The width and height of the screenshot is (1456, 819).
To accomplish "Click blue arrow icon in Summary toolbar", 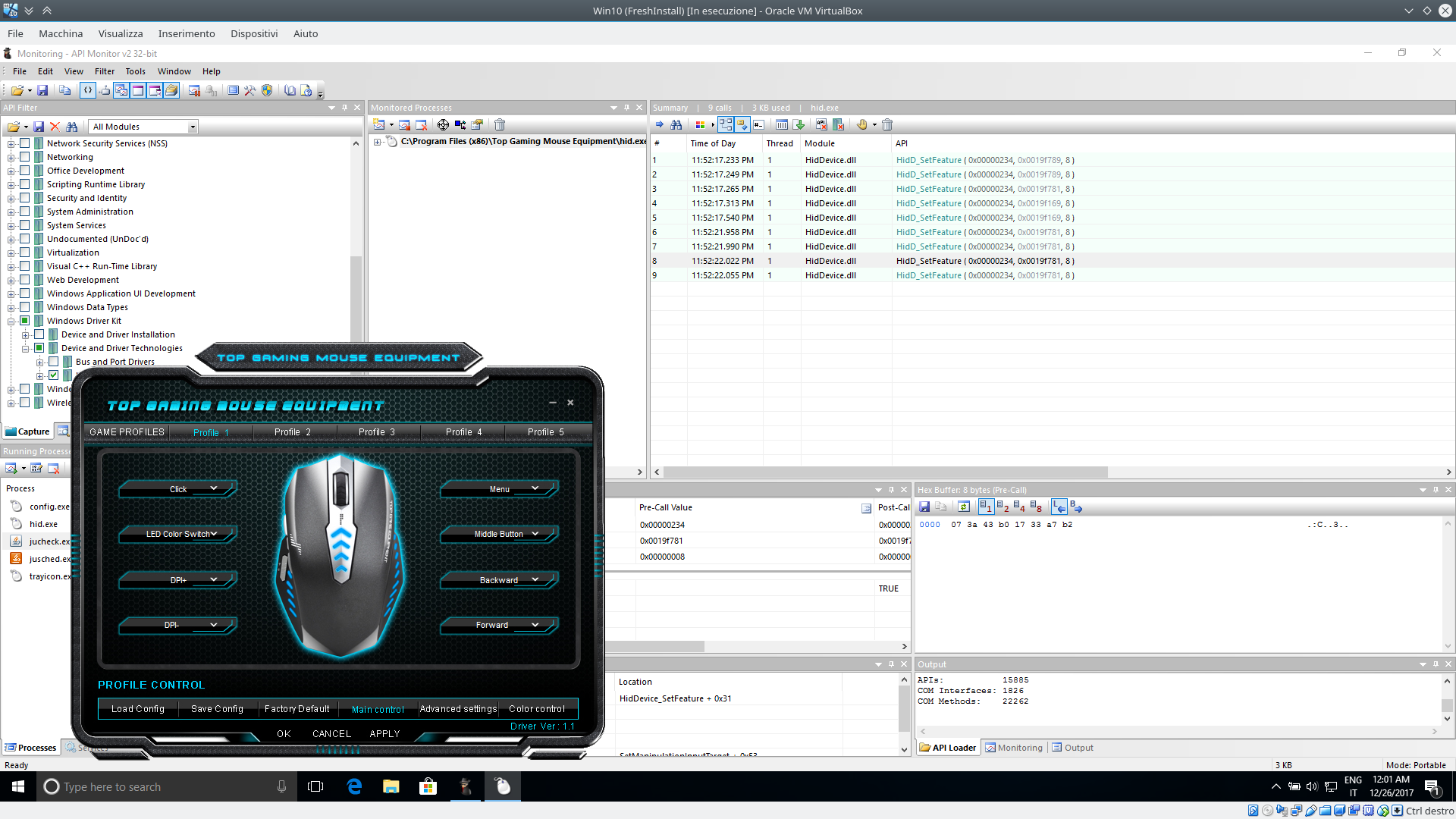I will tap(660, 125).
